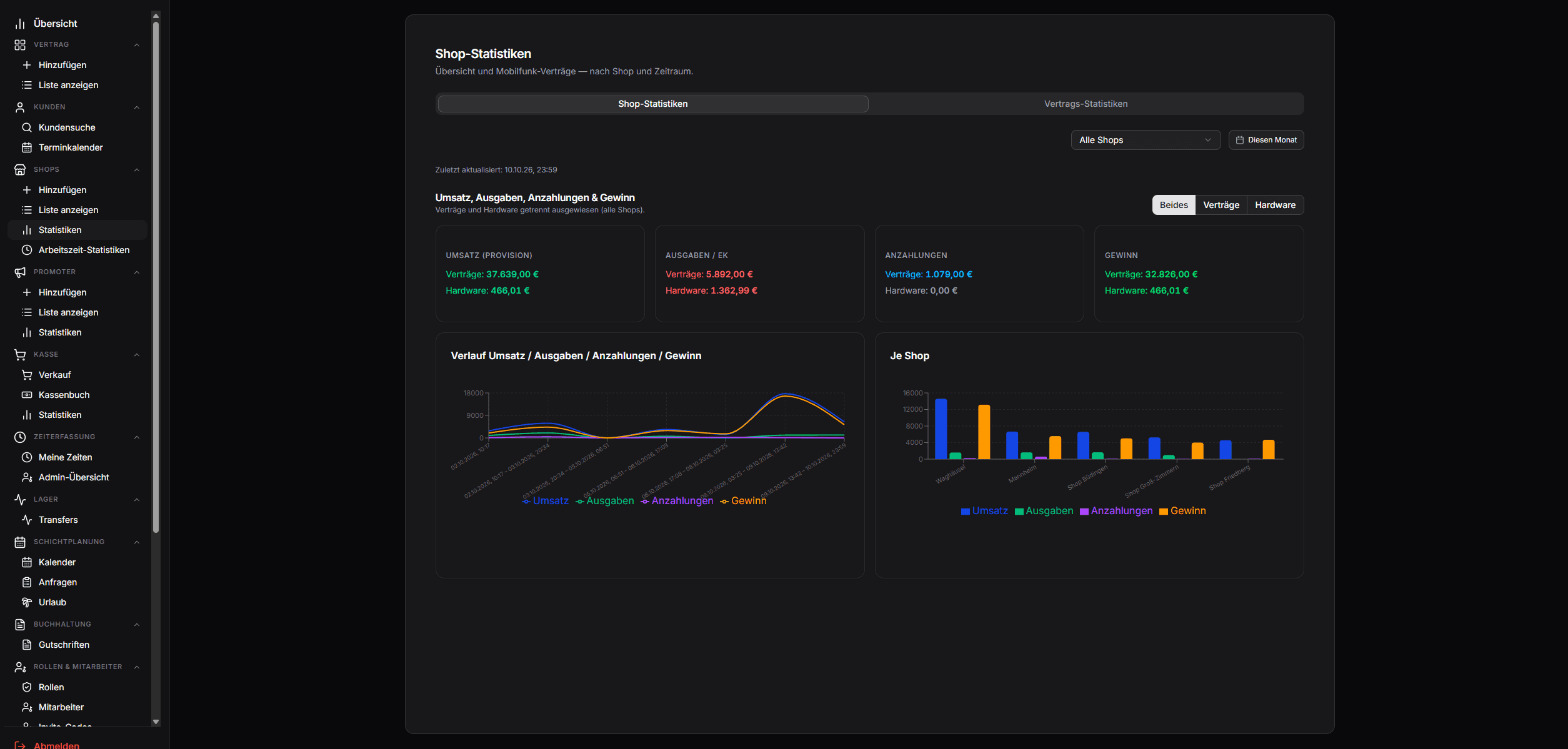This screenshot has width=1568, height=749.
Task: Open Terminkalender calendar icon
Action: point(27,147)
